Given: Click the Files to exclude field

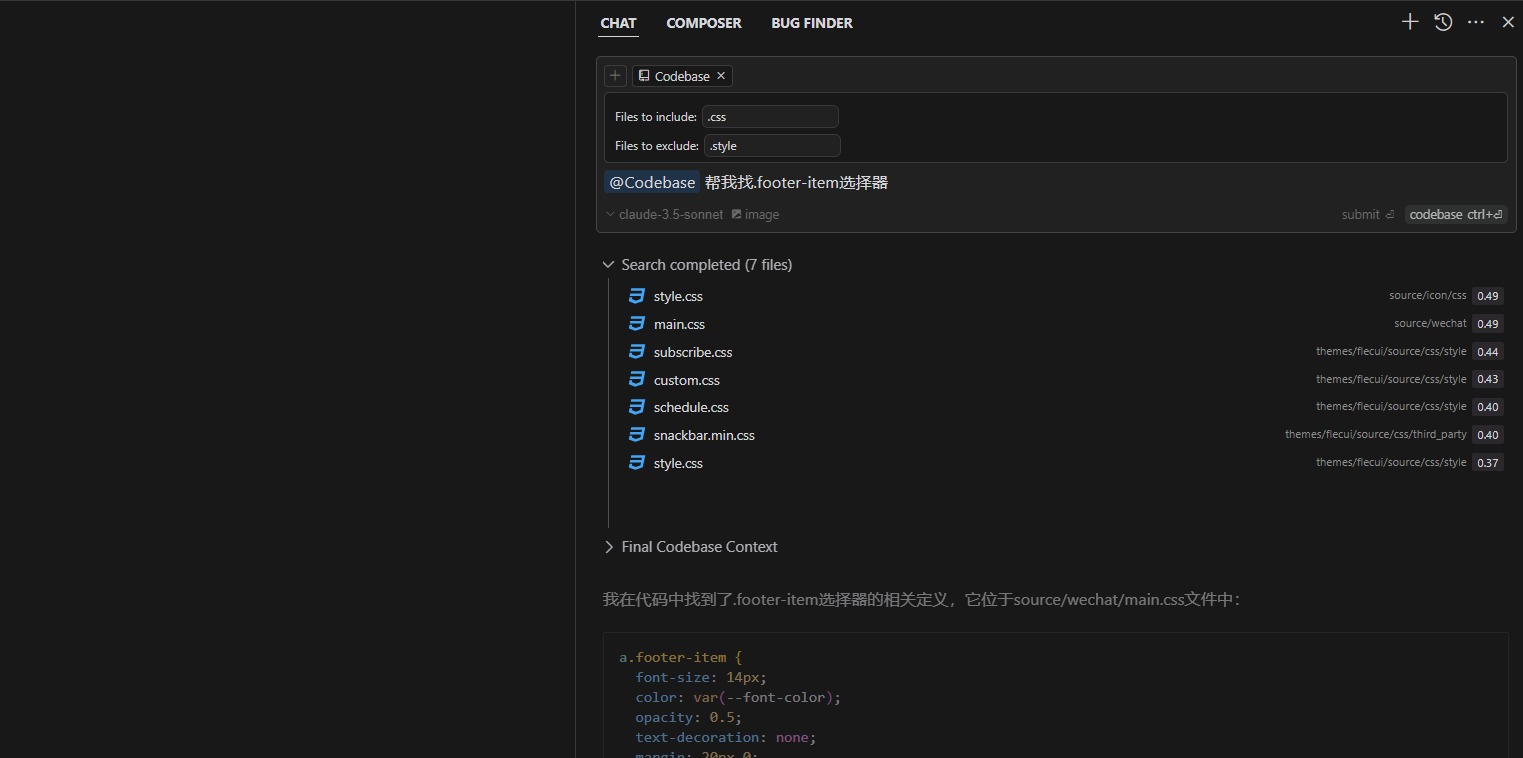Looking at the screenshot, I should 772,146.
